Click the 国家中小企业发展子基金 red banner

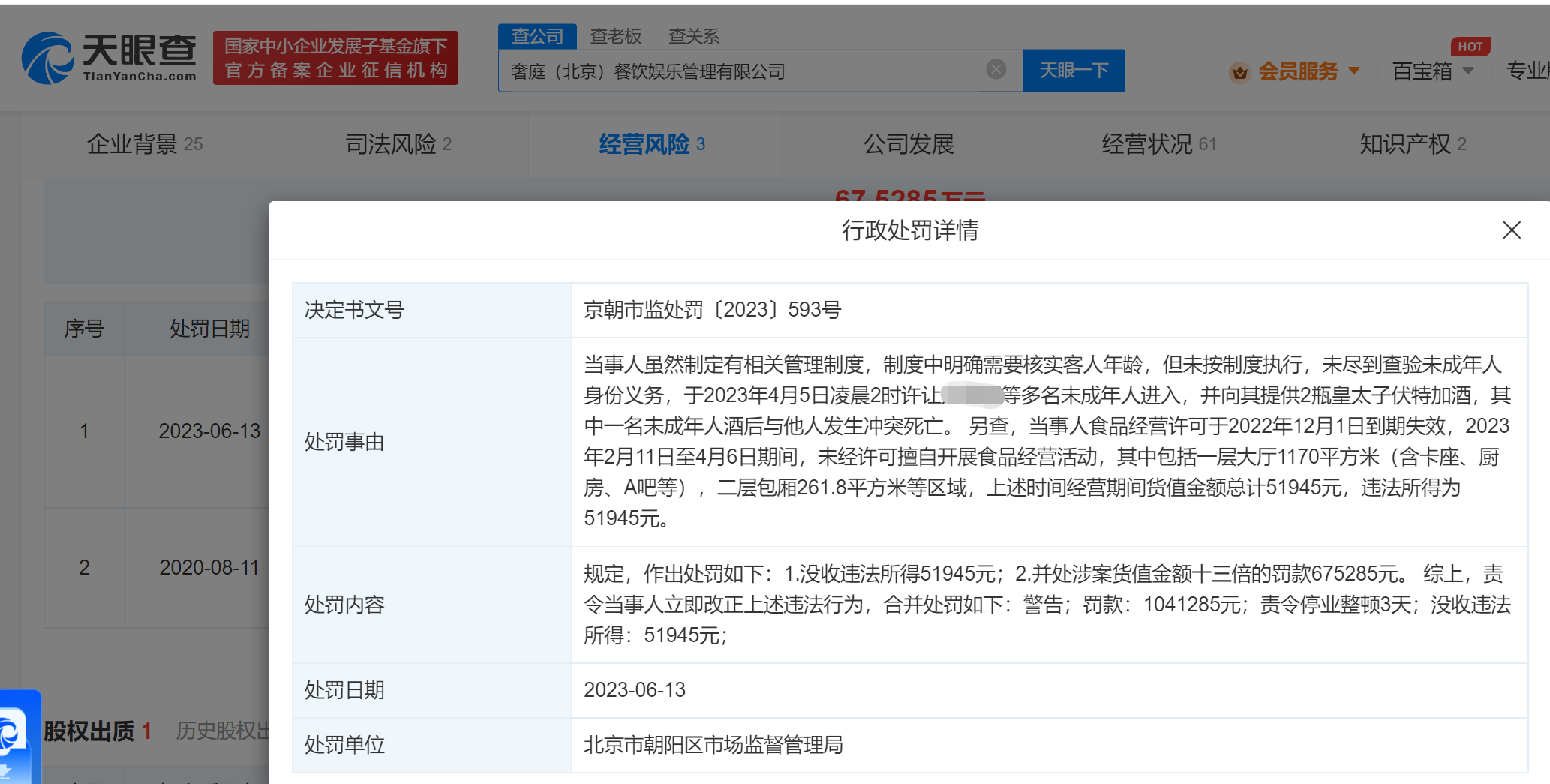click(x=335, y=58)
